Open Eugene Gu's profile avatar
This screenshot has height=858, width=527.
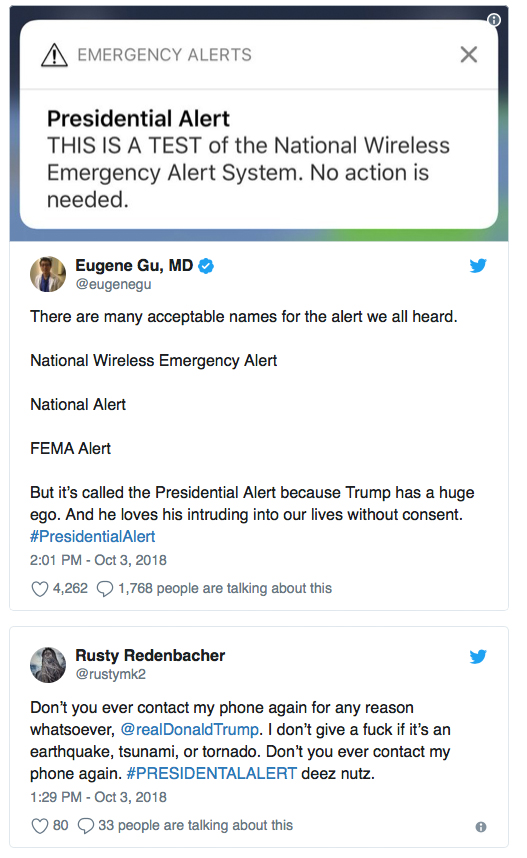pyautogui.click(x=48, y=274)
